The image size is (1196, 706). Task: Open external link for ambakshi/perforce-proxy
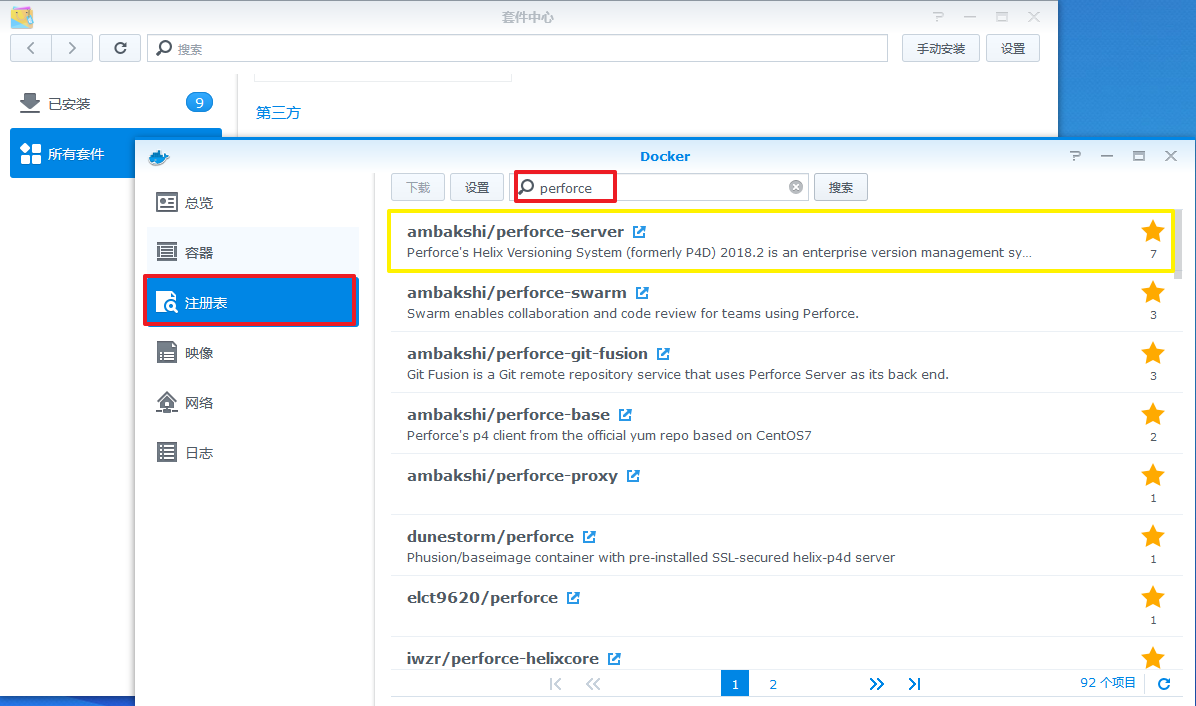pos(633,476)
